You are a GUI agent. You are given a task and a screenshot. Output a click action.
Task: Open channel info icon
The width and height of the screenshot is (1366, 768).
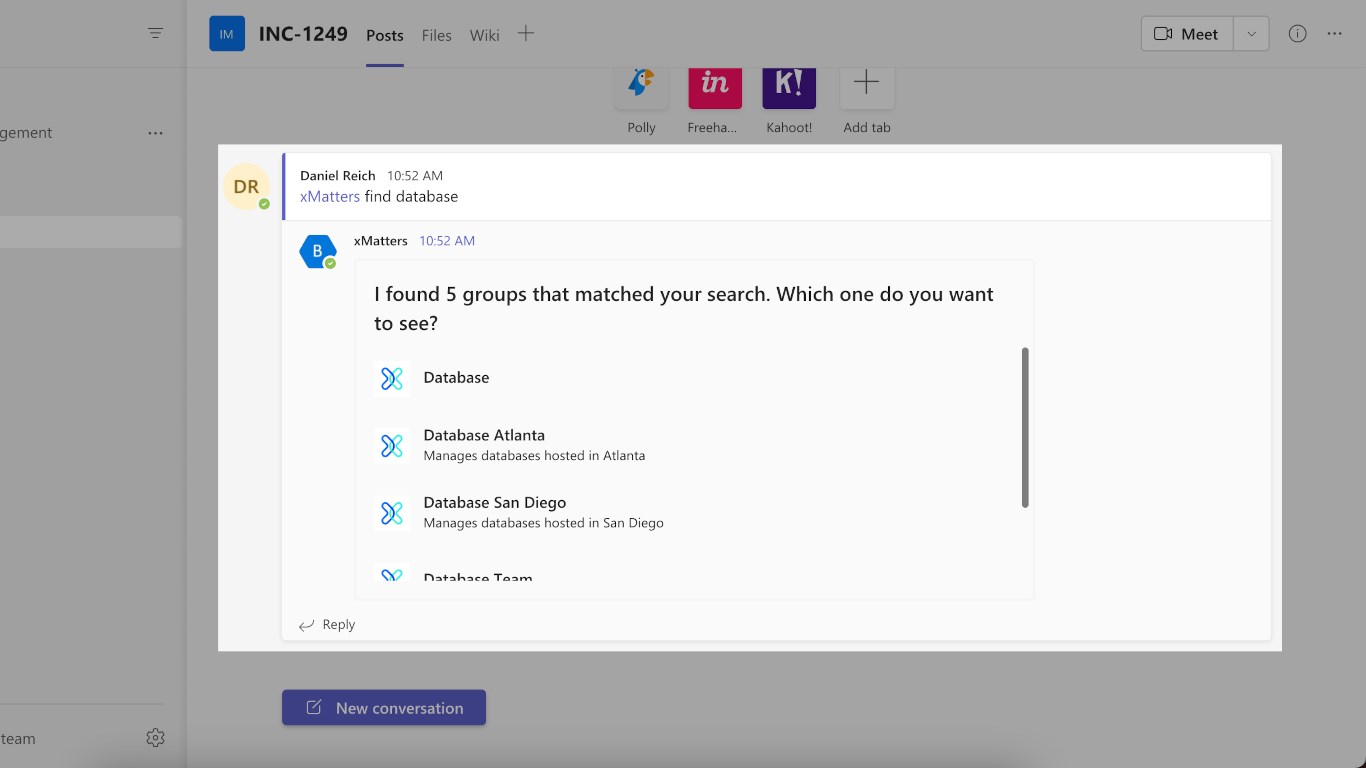pyautogui.click(x=1297, y=34)
